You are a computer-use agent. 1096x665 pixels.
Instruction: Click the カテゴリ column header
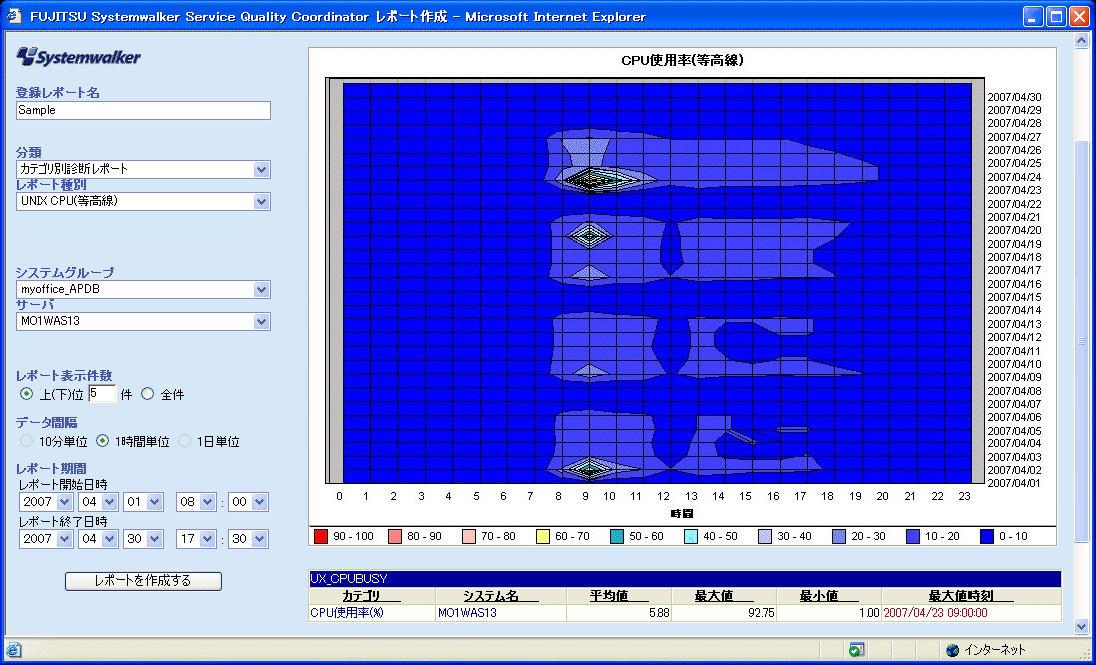point(372,596)
